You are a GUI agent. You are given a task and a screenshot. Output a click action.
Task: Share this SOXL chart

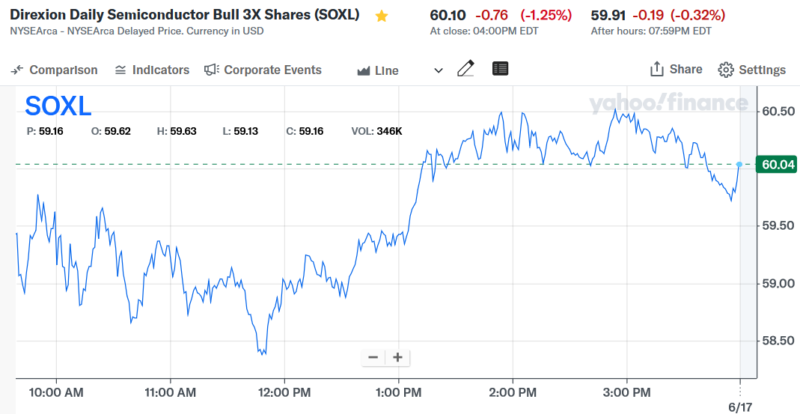[676, 70]
